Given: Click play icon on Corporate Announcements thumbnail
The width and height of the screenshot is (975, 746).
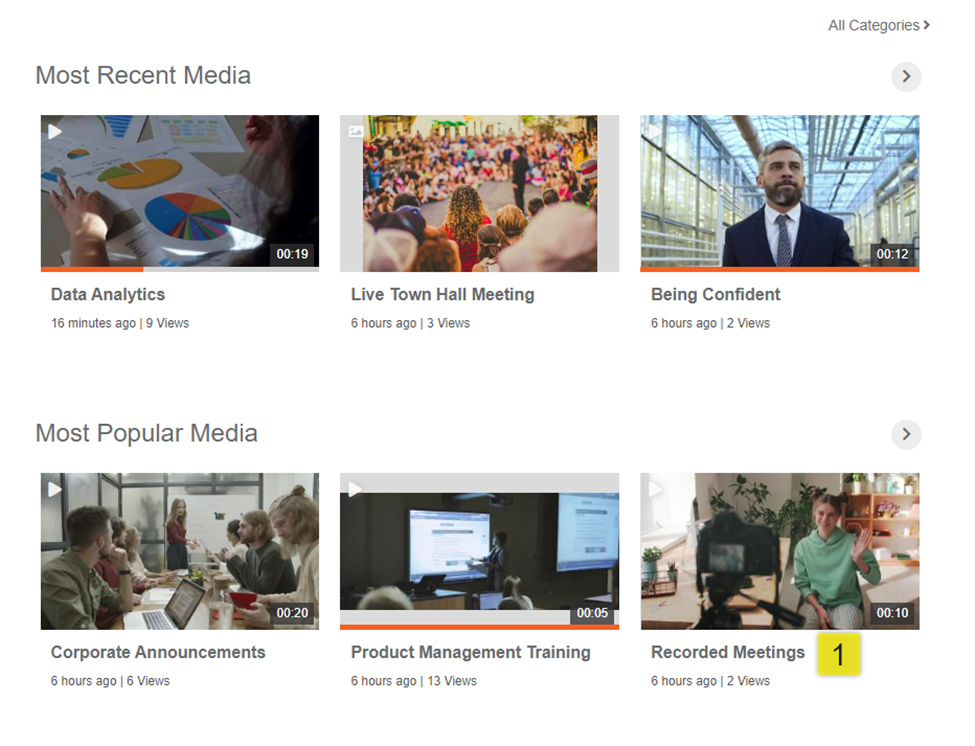Looking at the screenshot, I should point(55,489).
